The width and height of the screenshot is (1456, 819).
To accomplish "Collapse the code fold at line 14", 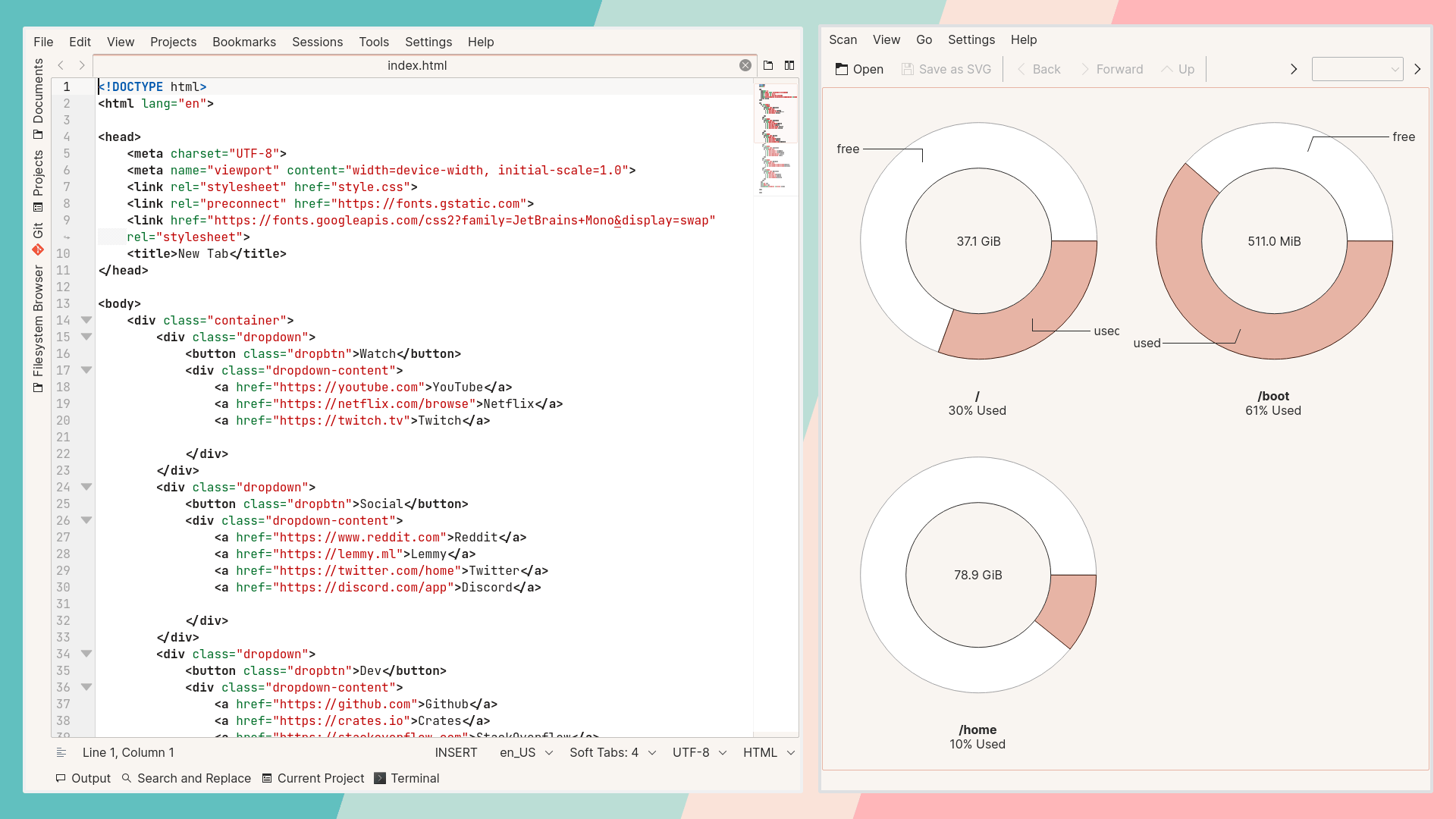I will (x=86, y=320).
